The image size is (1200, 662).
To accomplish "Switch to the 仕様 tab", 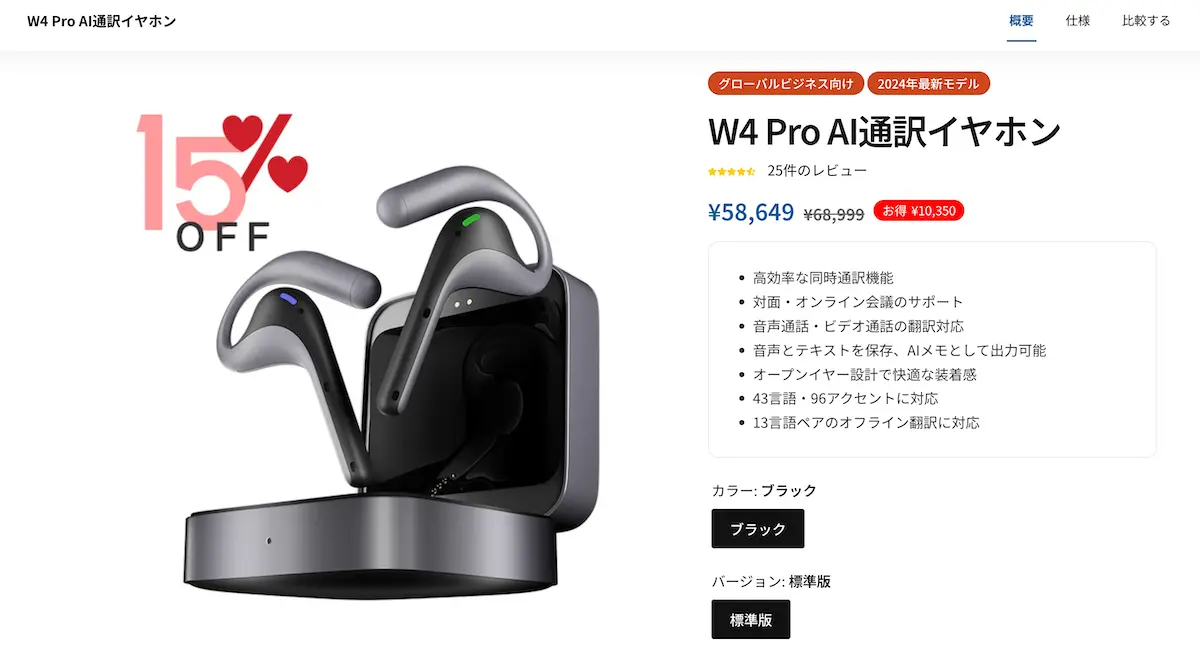I will click(x=1077, y=21).
